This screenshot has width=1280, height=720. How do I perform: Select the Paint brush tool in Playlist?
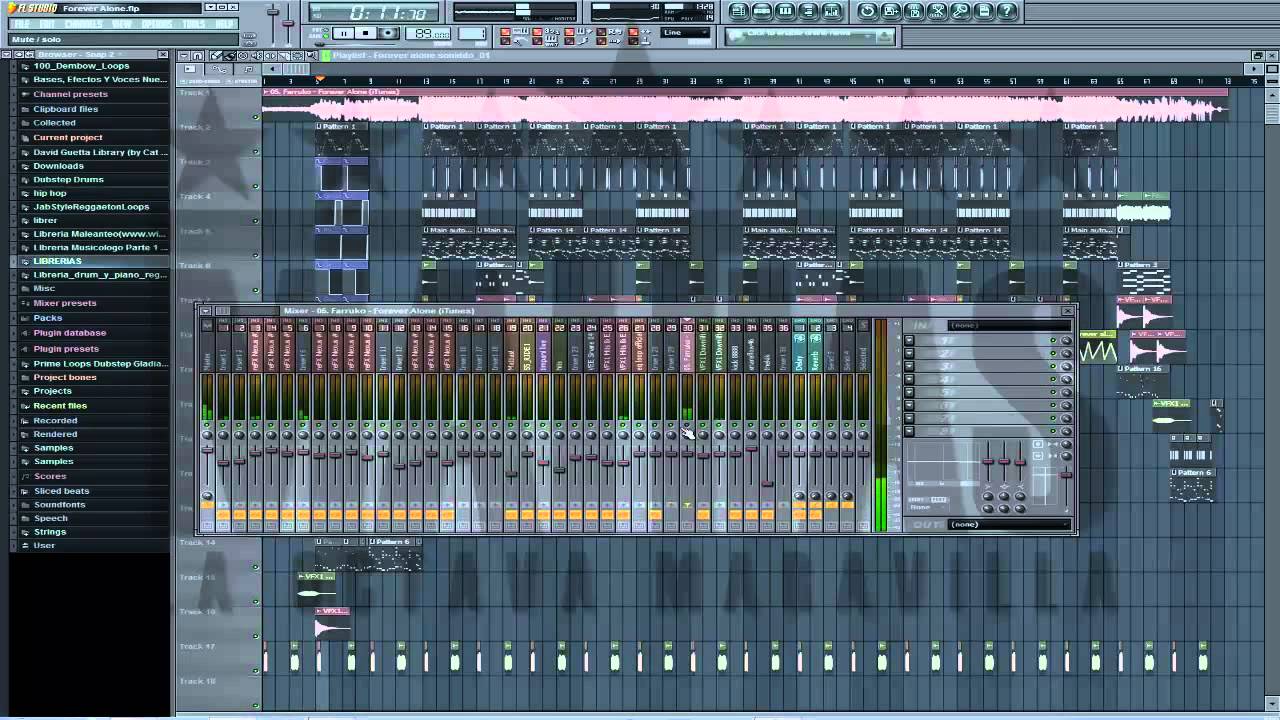pyautogui.click(x=228, y=56)
